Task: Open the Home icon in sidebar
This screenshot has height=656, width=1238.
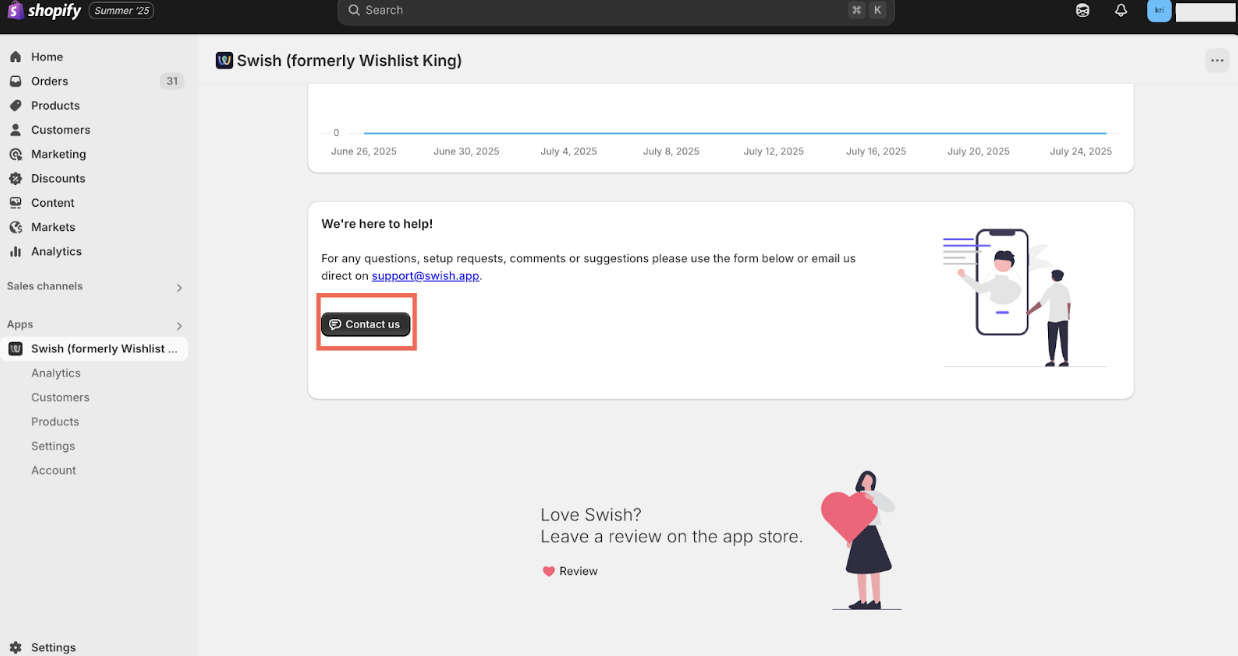Action: (15, 57)
